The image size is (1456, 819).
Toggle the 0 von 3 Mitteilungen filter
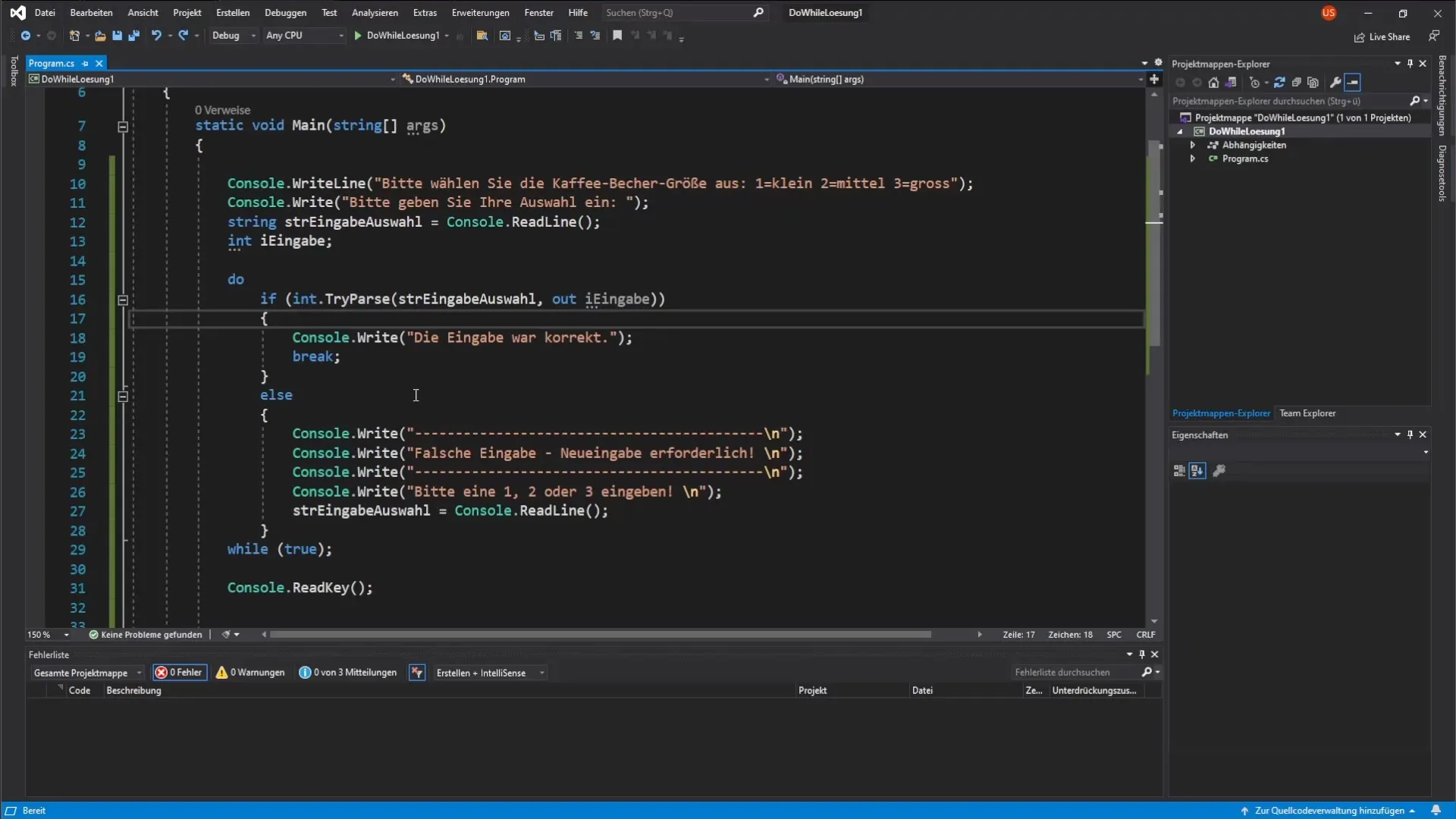coord(348,673)
